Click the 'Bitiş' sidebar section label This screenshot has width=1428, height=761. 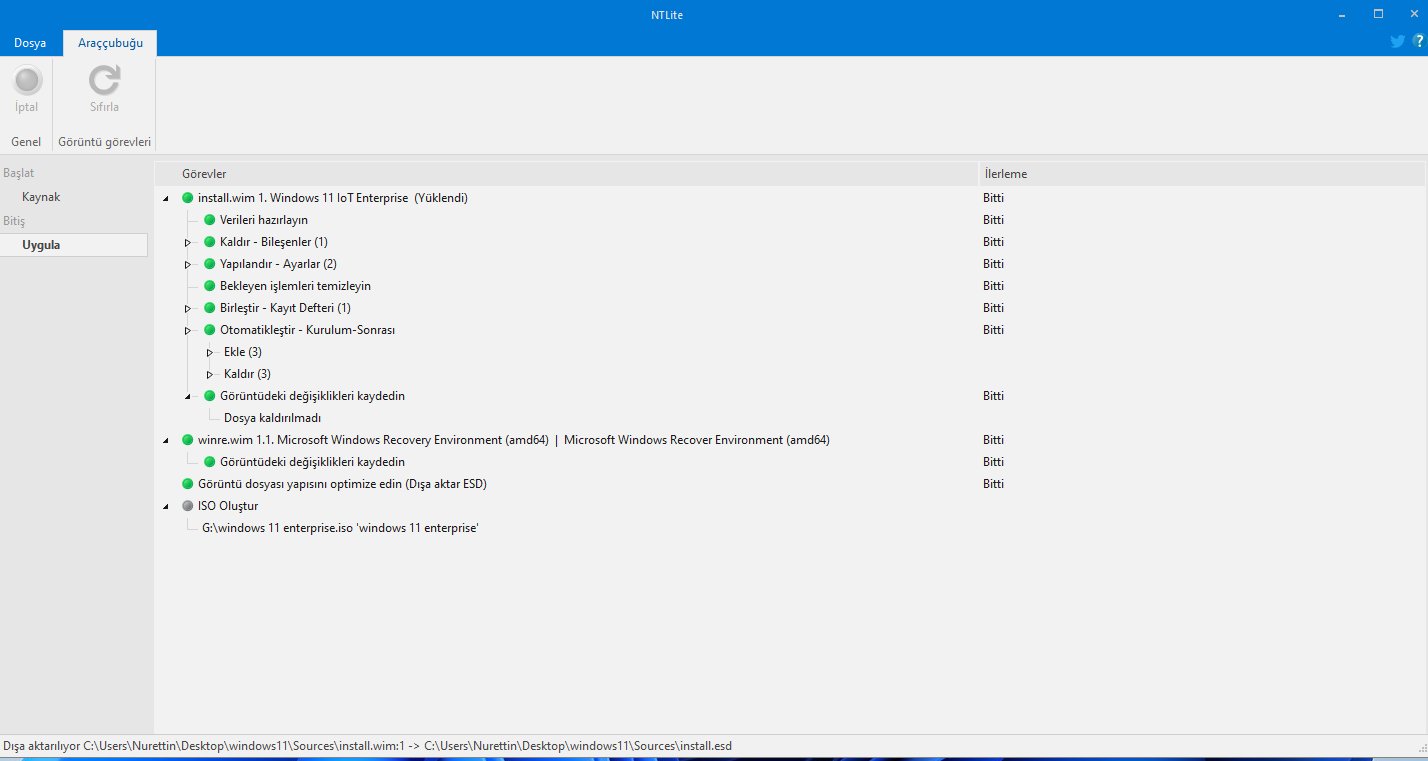click(14, 221)
